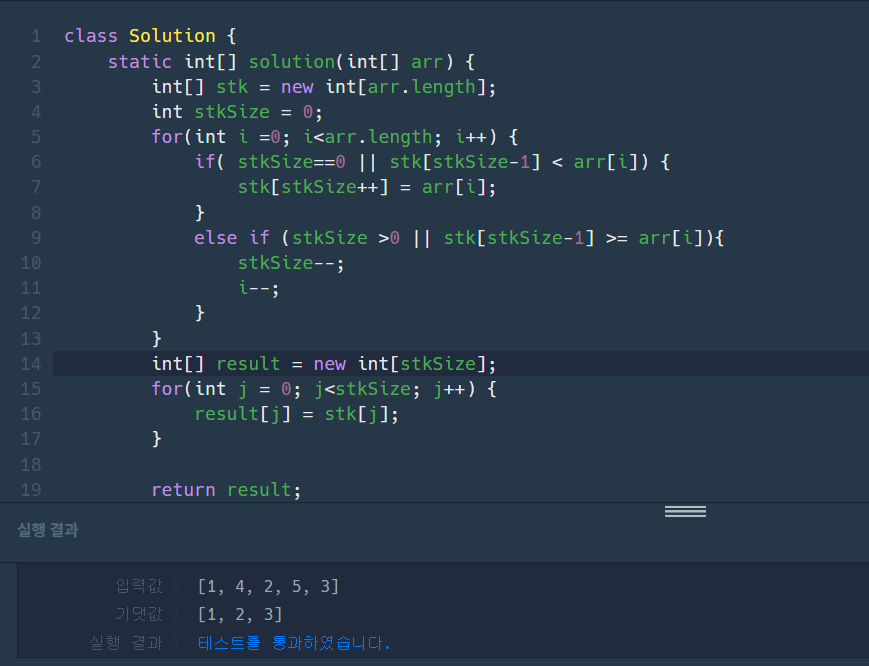Click 'static int[] solution(int[] arr) {' line
This screenshot has width=869, height=666.
coord(291,62)
